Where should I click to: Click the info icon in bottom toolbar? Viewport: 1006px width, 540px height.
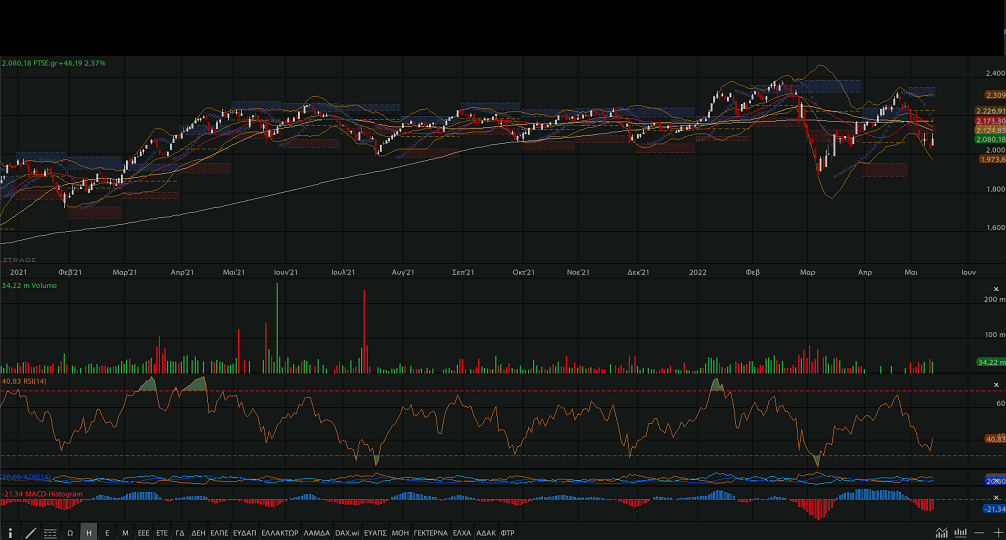click(10, 533)
